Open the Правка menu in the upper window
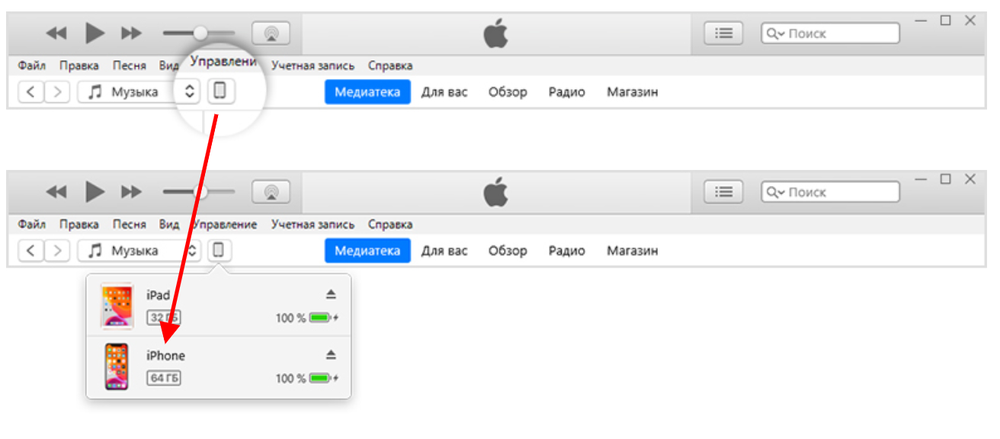Screen dimensions: 1000x439 click(x=79, y=66)
